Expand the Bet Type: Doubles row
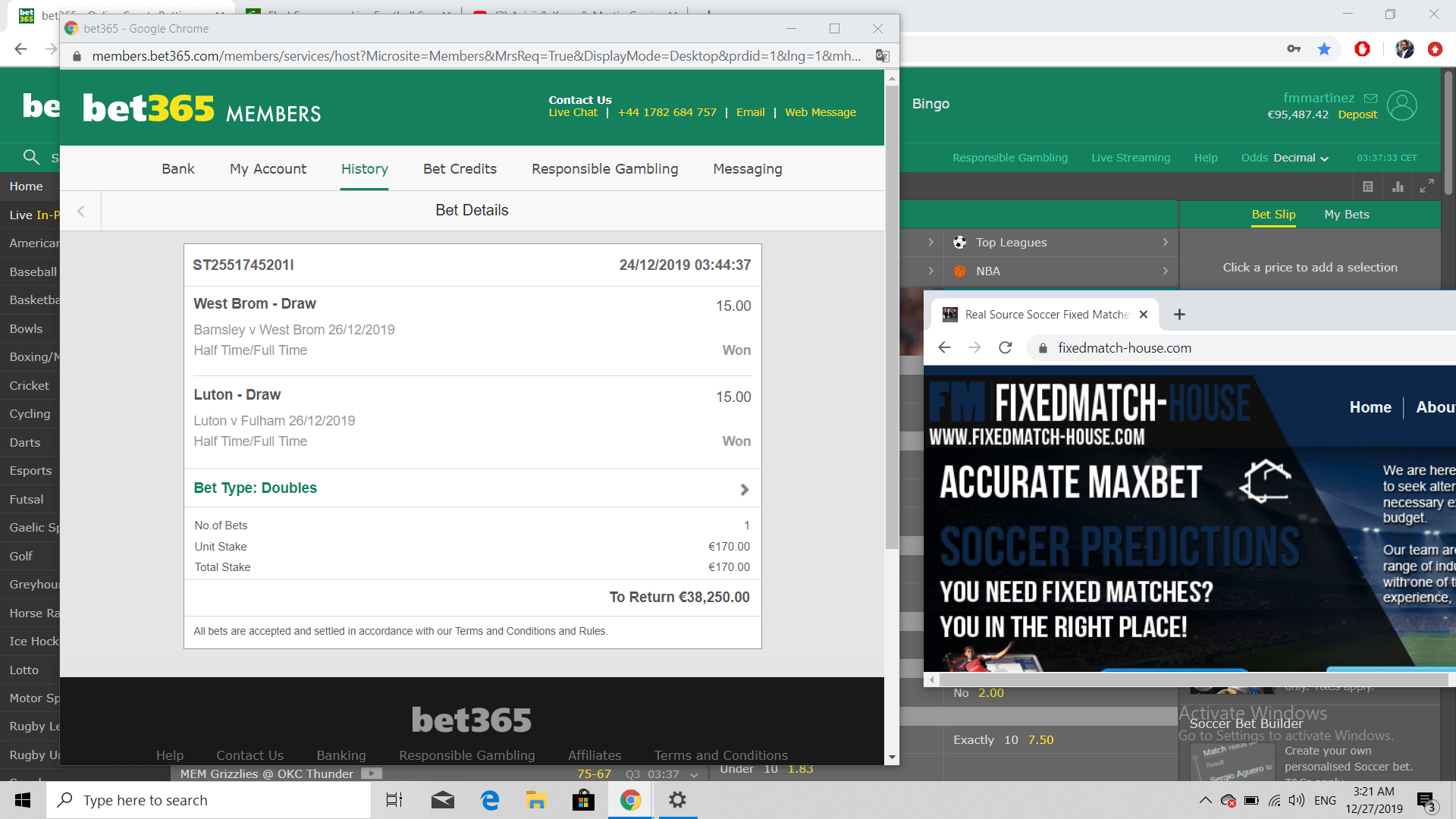 tap(472, 488)
